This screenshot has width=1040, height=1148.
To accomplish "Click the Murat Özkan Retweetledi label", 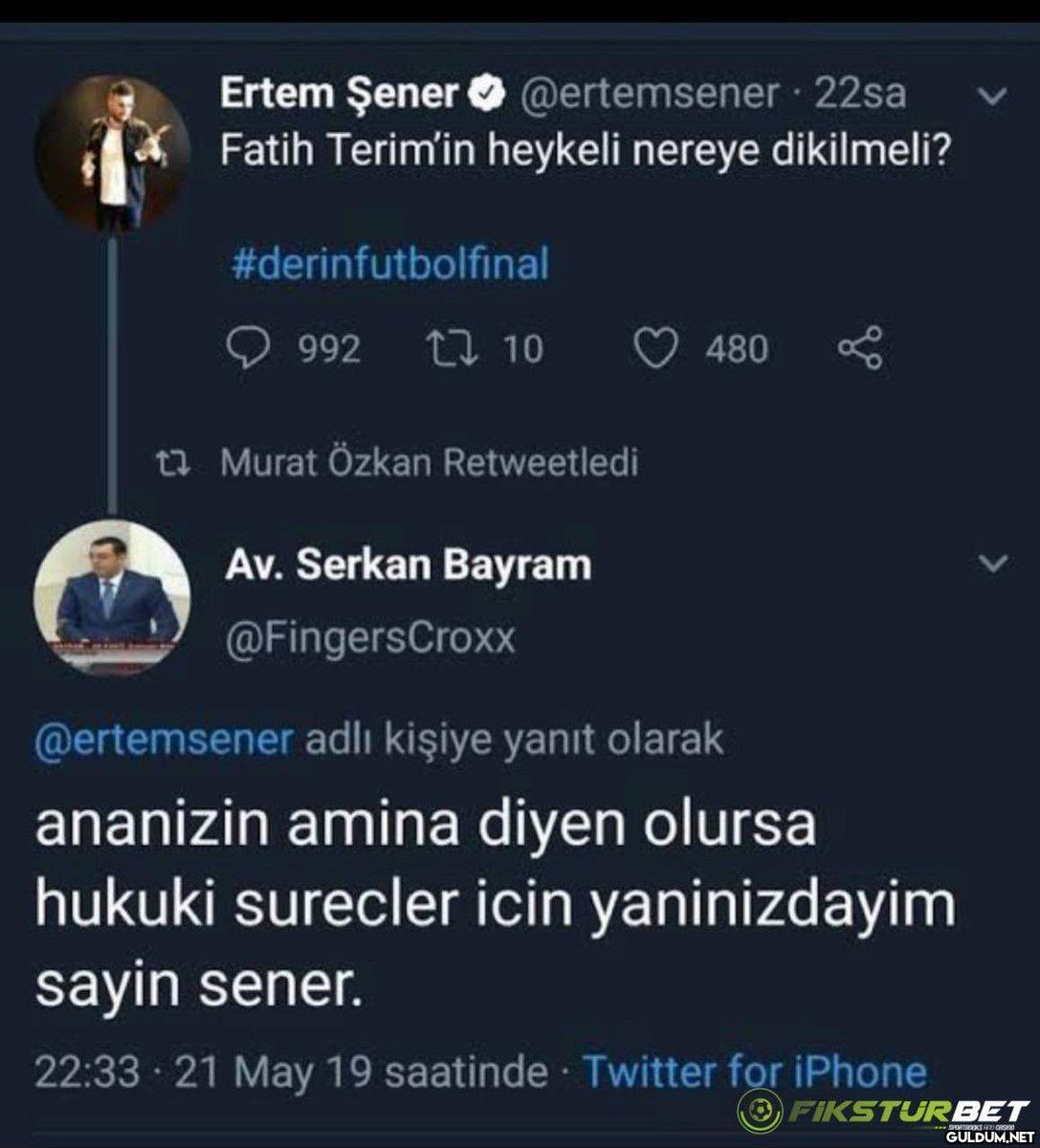I will point(429,464).
